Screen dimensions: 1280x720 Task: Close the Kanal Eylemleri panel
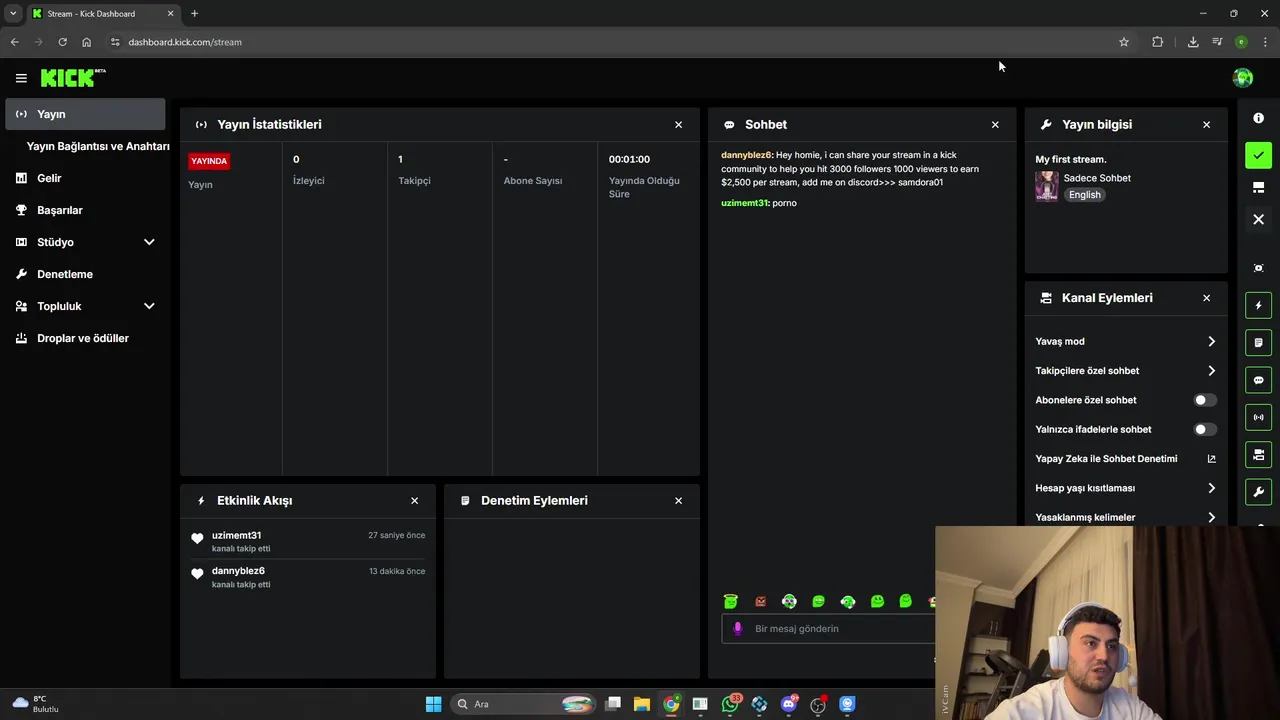[x=1206, y=298]
